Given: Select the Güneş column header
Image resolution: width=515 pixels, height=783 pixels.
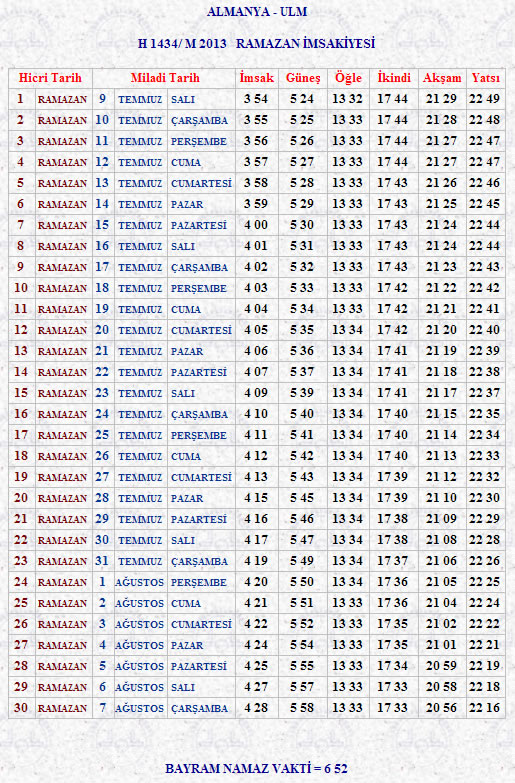Looking at the screenshot, I should tap(303, 78).
